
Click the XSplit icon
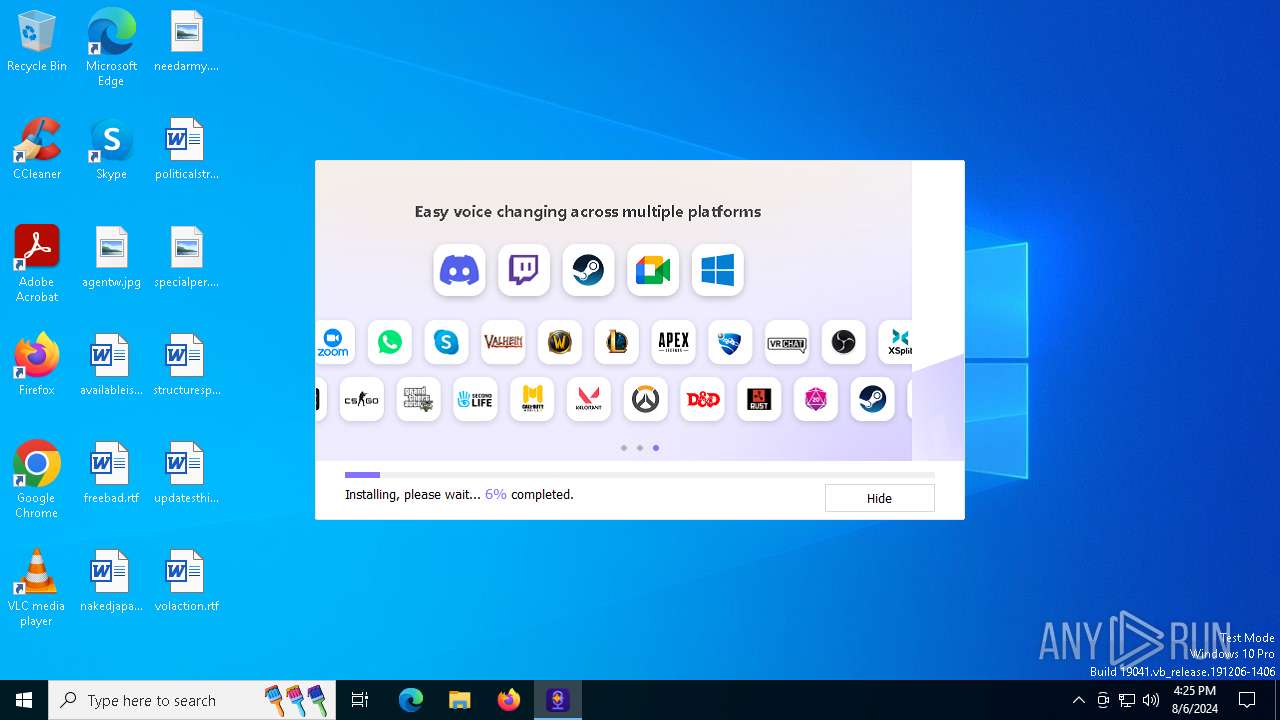point(896,343)
